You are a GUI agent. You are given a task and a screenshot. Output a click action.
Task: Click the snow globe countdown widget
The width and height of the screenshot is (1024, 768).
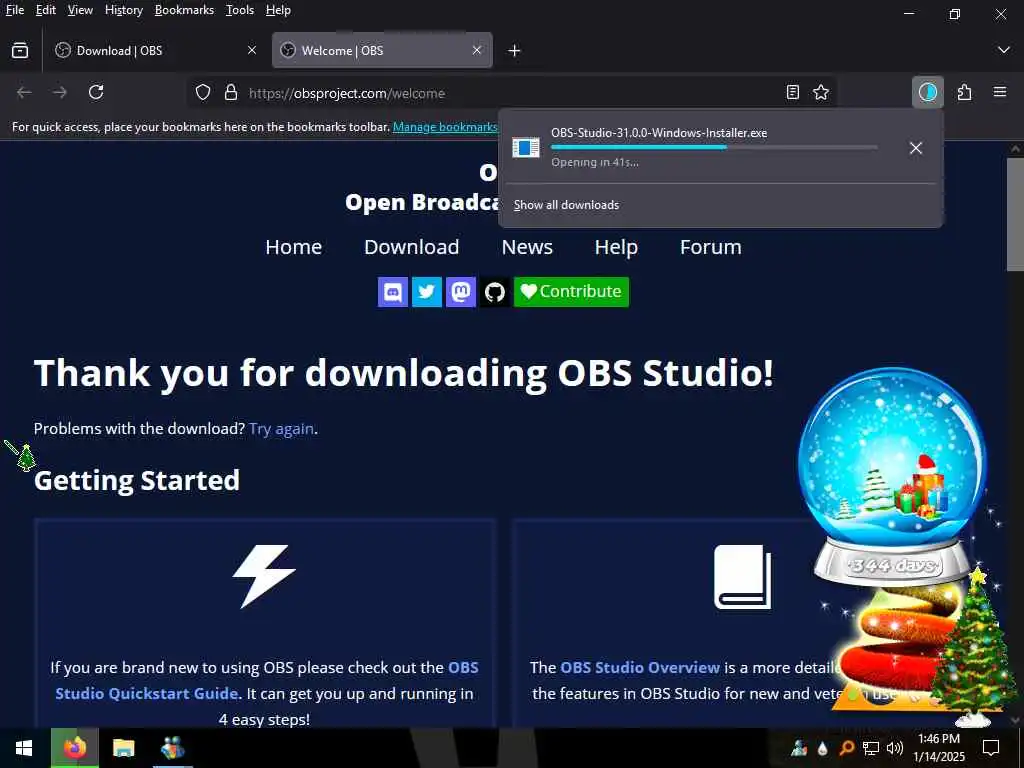(893, 477)
